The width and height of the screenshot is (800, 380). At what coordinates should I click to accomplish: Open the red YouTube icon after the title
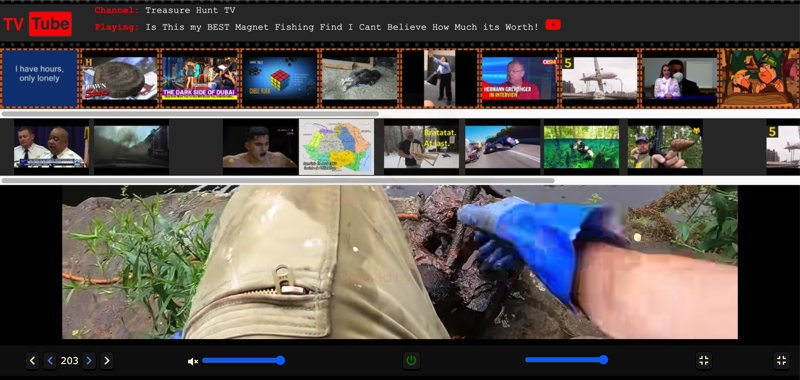tap(553, 24)
